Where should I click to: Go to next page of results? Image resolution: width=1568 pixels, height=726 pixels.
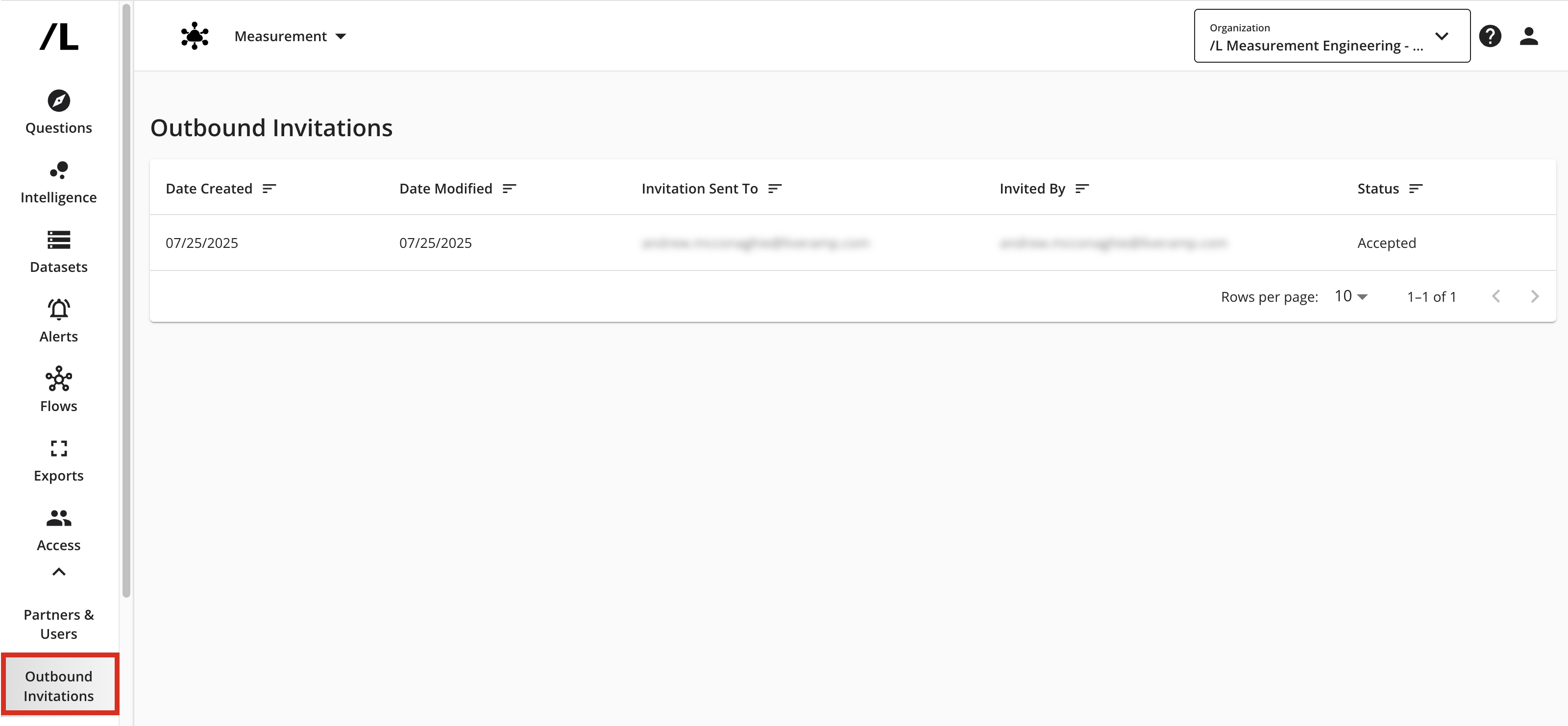[1534, 296]
